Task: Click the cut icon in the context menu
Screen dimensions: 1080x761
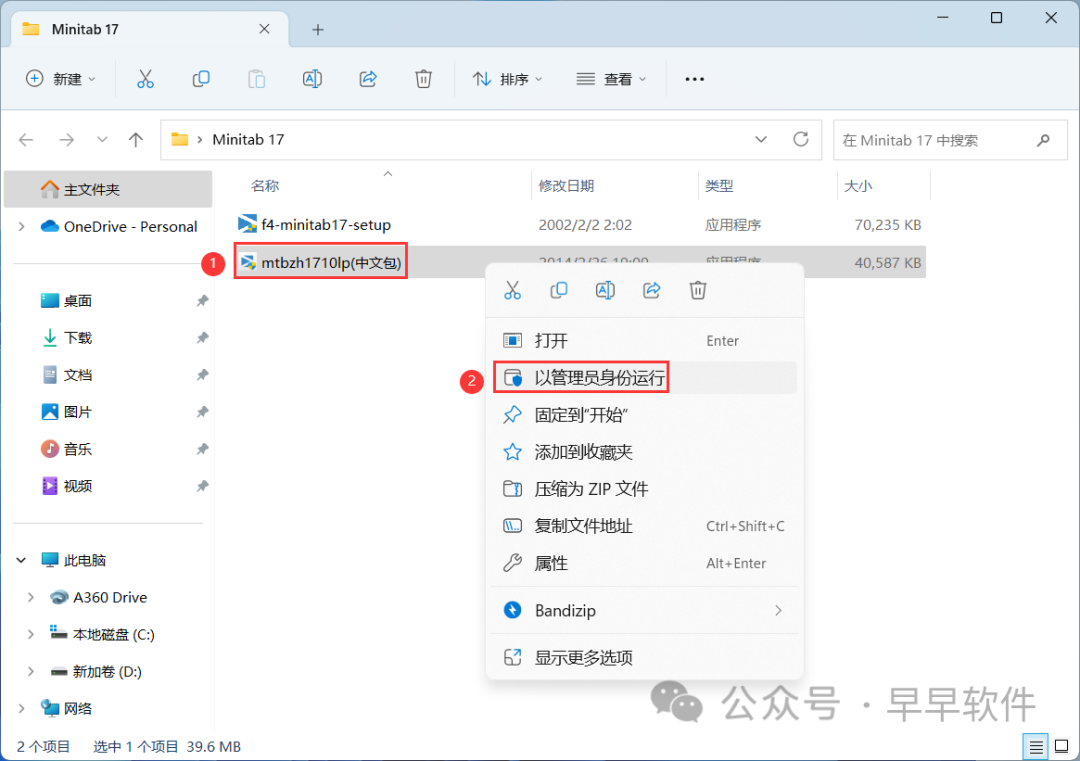Action: pyautogui.click(x=512, y=290)
